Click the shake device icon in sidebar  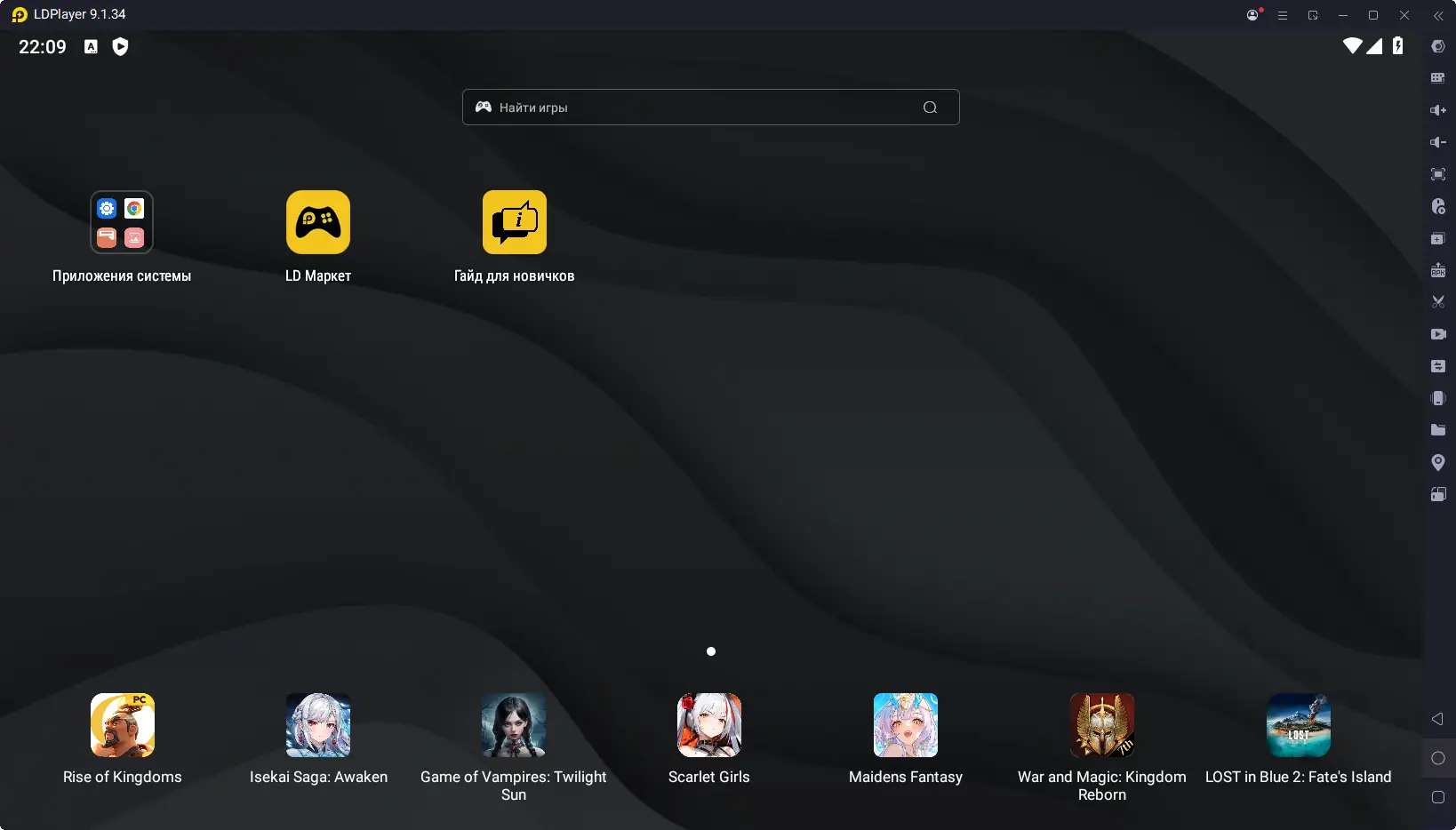pyautogui.click(x=1437, y=398)
